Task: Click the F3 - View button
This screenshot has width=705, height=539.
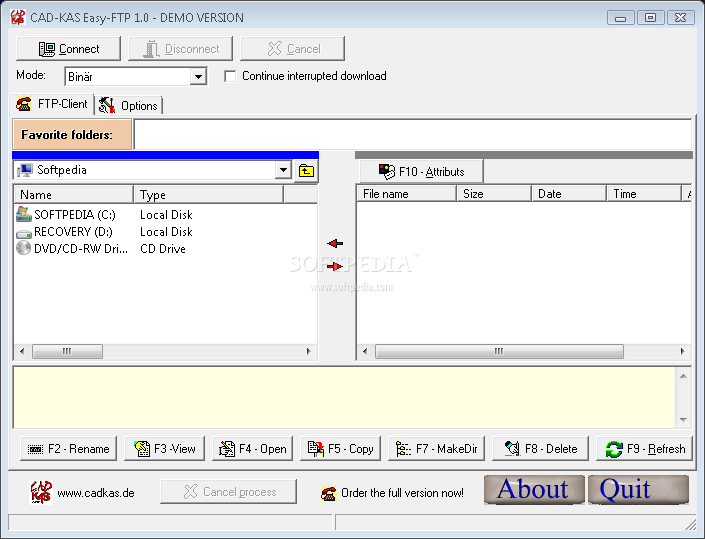Action: click(165, 449)
